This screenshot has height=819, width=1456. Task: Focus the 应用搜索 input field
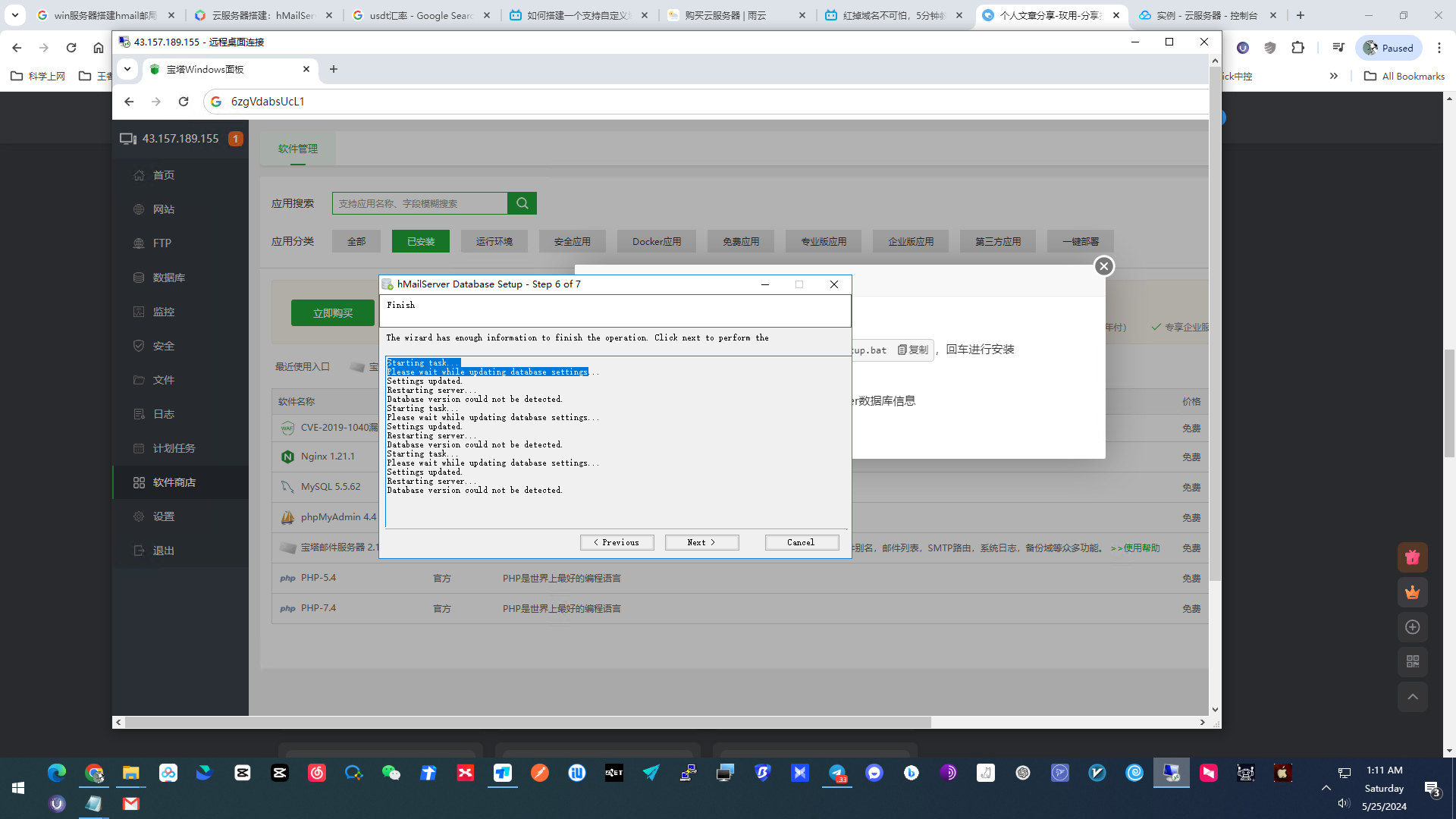pos(419,203)
